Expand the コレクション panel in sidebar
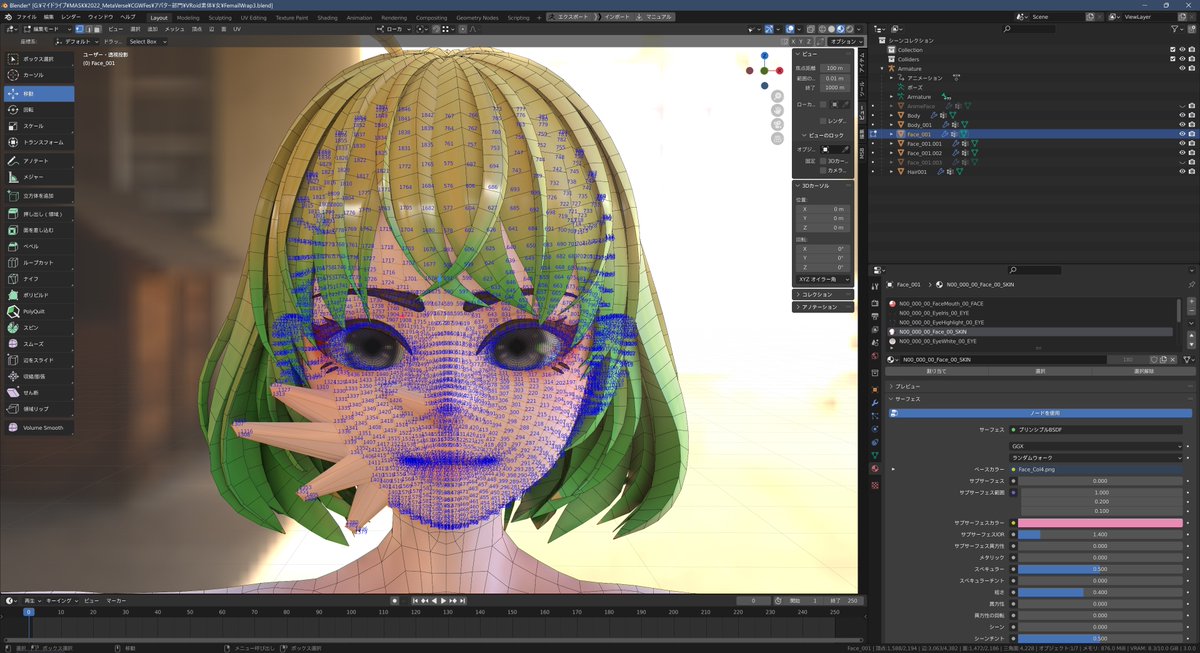 point(822,294)
